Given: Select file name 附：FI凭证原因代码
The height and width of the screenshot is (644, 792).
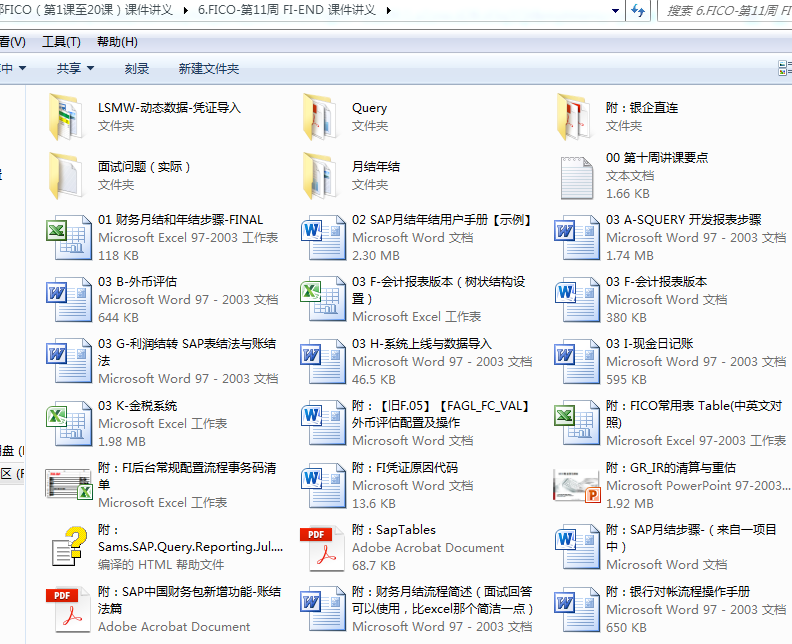Looking at the screenshot, I should click(x=405, y=467).
